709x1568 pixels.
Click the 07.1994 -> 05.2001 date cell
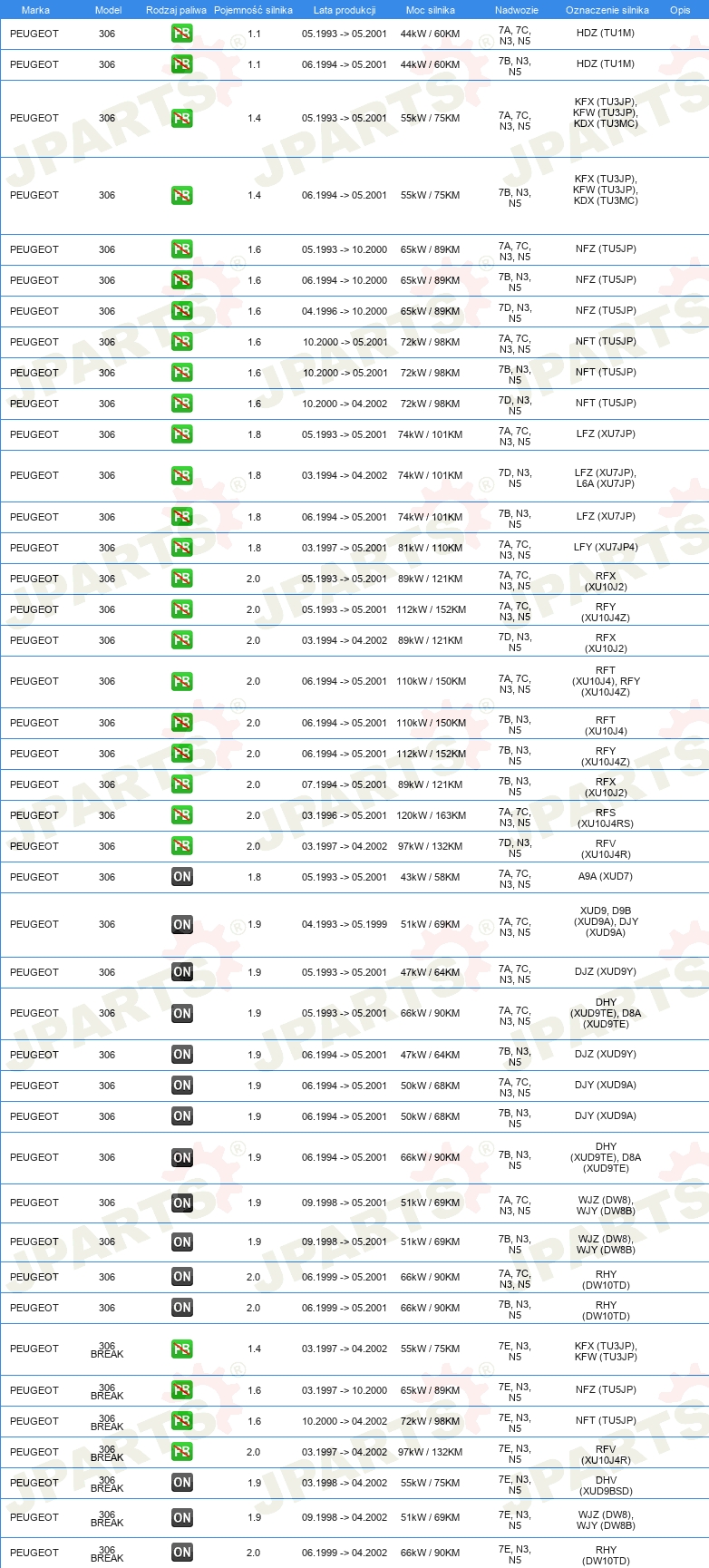[345, 784]
